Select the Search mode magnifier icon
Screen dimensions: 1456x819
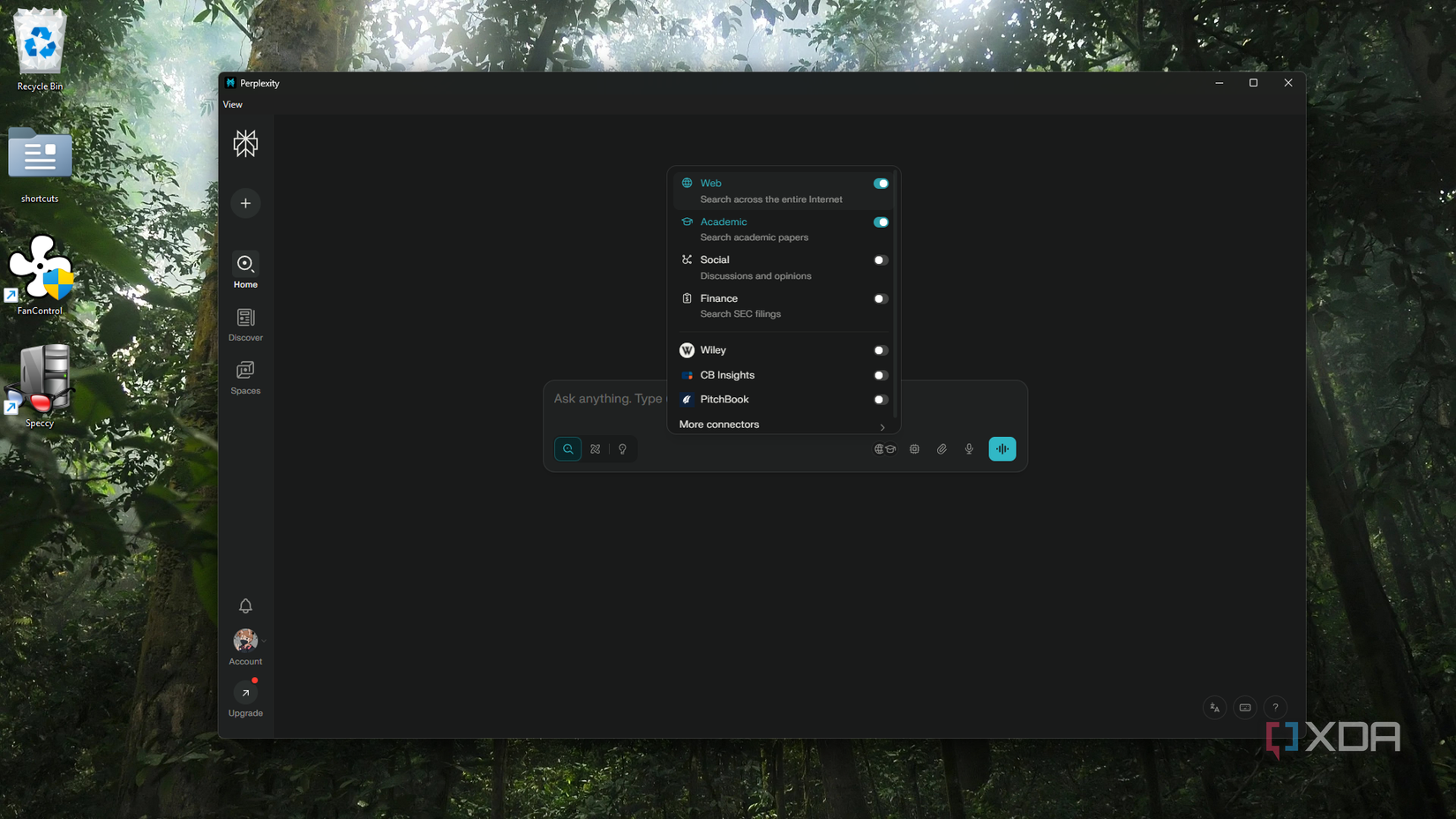pos(568,449)
